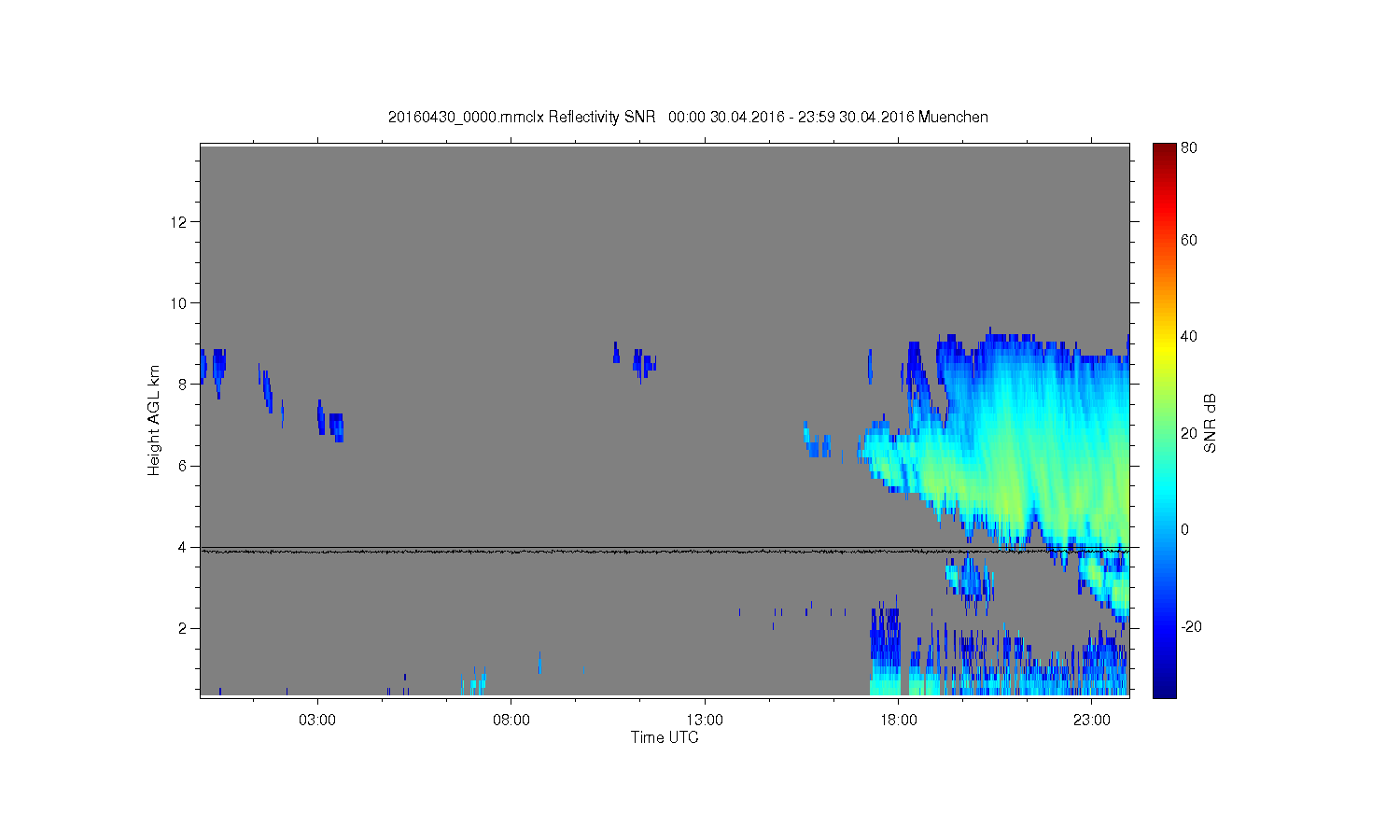Select the 18:00 time tick label
This screenshot has height=840, width=1400.
pos(899,721)
